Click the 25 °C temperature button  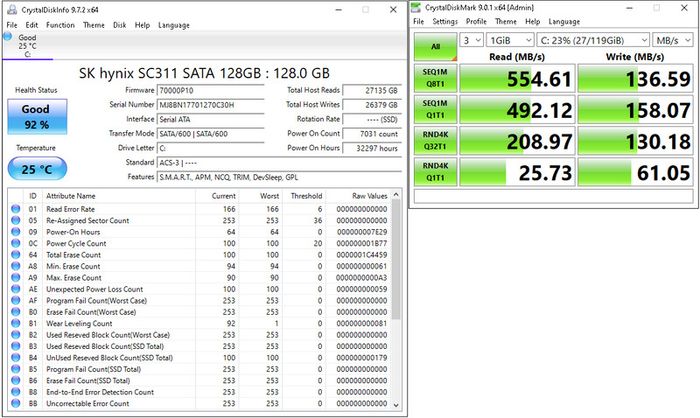click(x=38, y=169)
